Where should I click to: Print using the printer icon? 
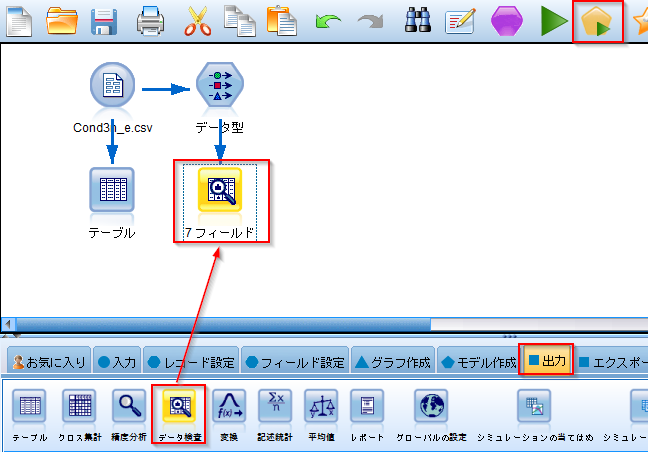pyautogui.click(x=150, y=21)
